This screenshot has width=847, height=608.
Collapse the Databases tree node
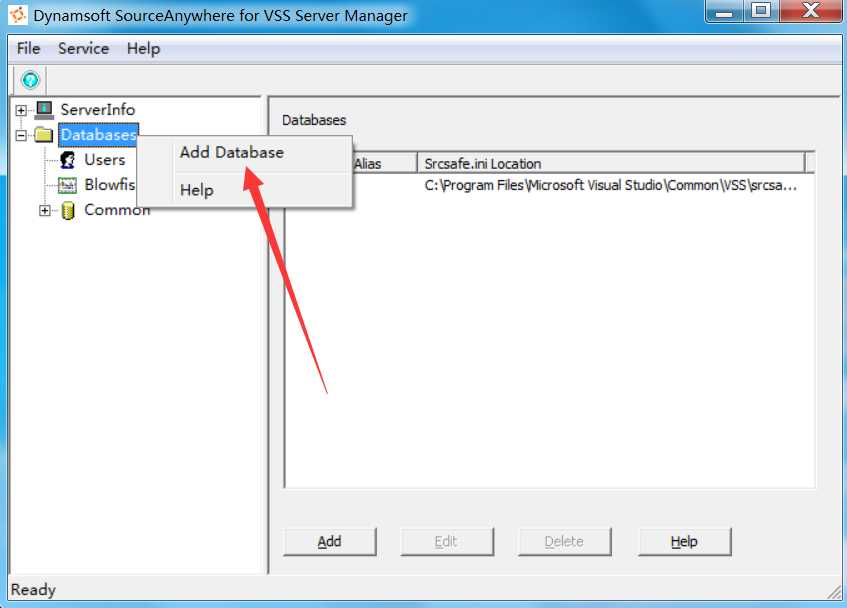click(x=21, y=135)
